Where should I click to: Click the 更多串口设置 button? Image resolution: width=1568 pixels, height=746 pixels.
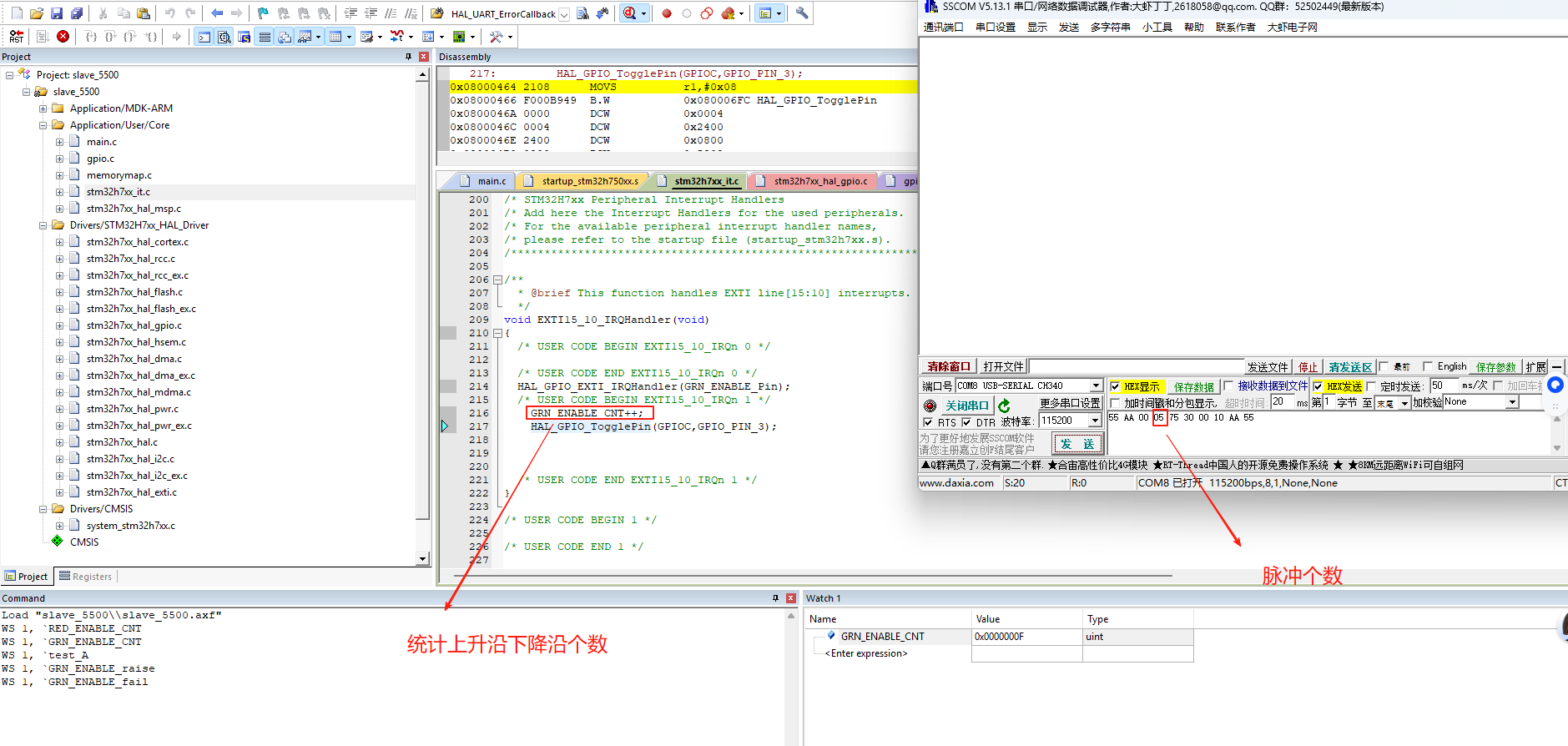tap(1070, 403)
